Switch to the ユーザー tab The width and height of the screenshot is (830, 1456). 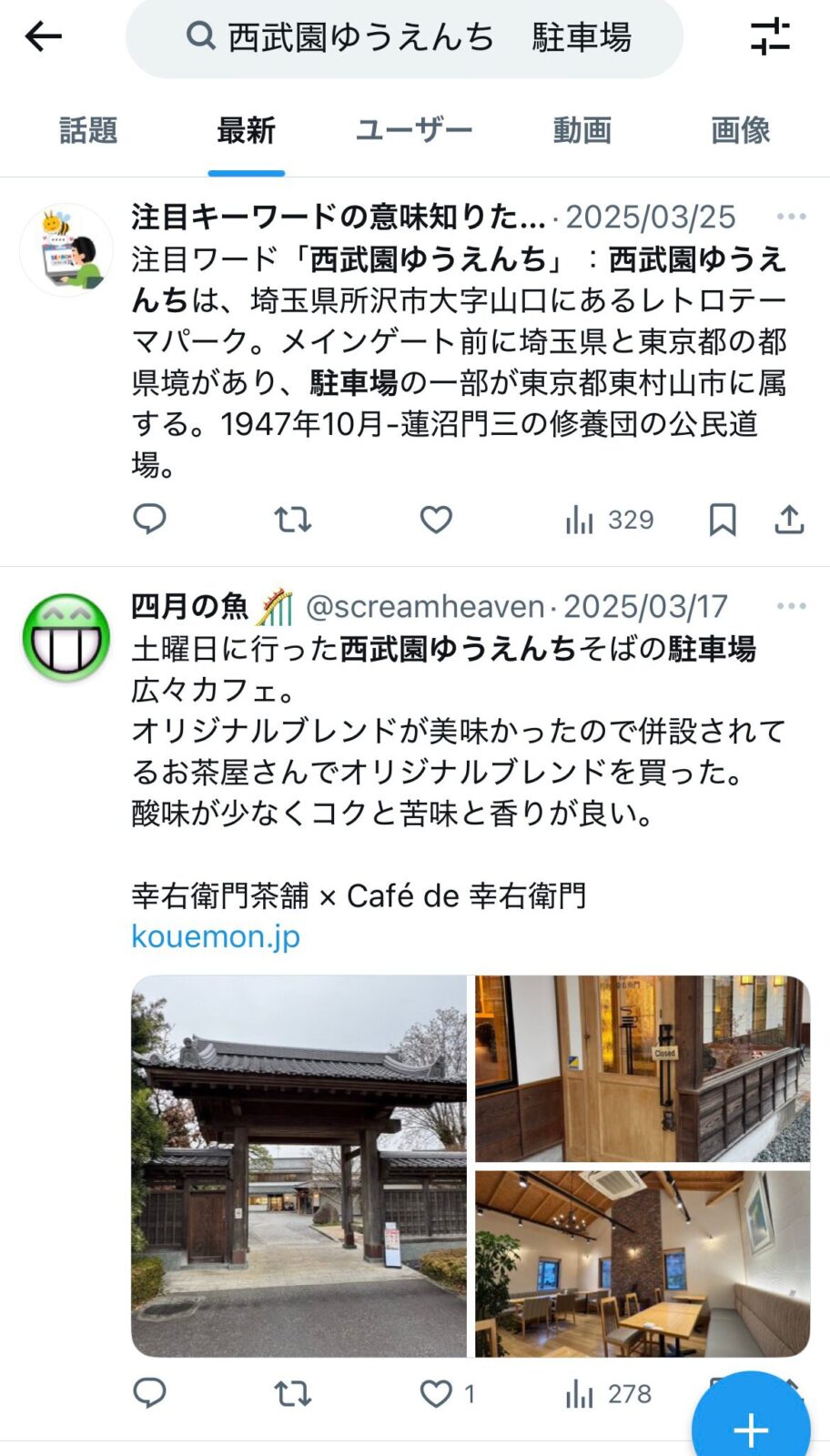point(413,130)
